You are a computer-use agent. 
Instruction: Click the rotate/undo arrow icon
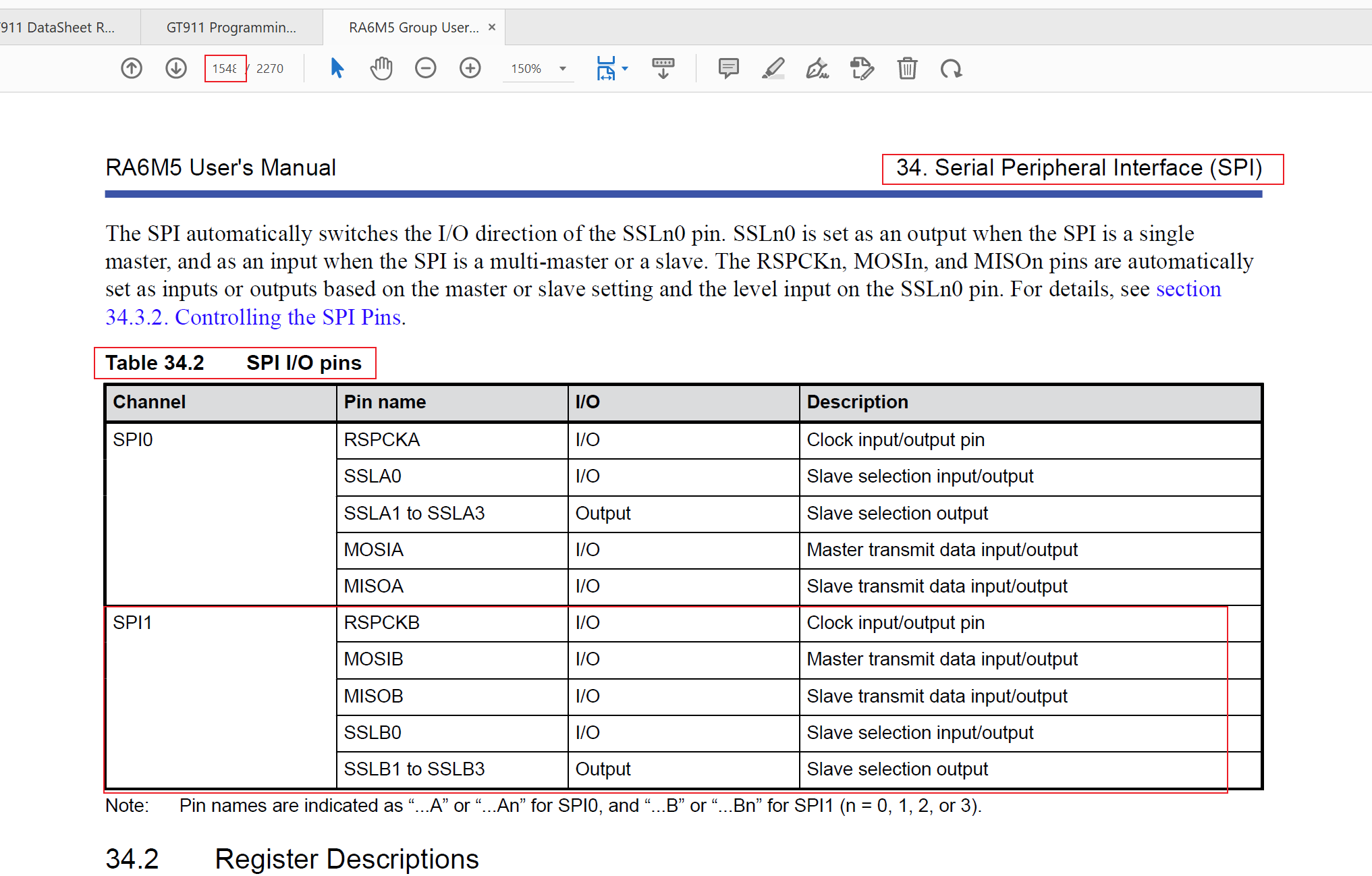pyautogui.click(x=952, y=68)
